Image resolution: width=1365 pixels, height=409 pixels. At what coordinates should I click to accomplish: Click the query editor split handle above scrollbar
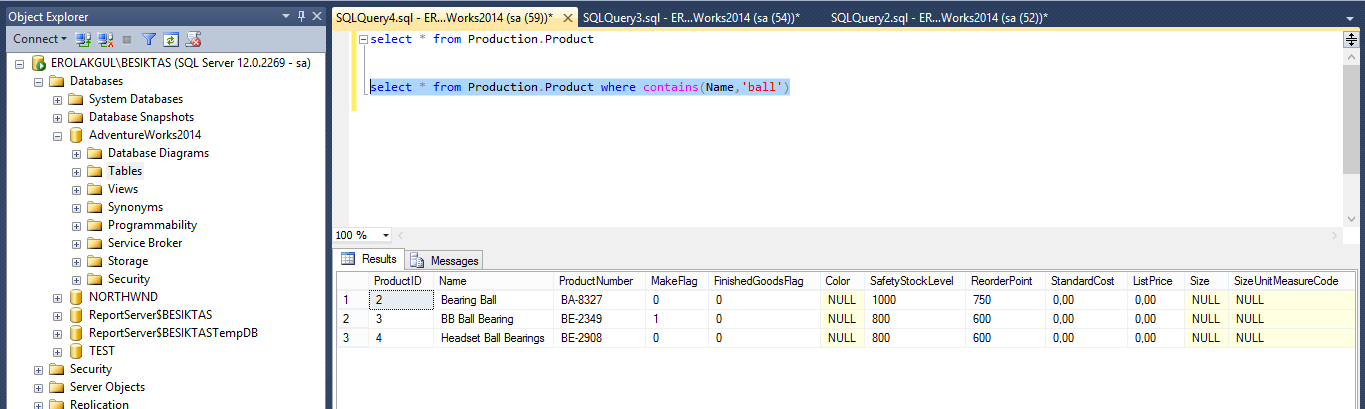tap(1350, 40)
